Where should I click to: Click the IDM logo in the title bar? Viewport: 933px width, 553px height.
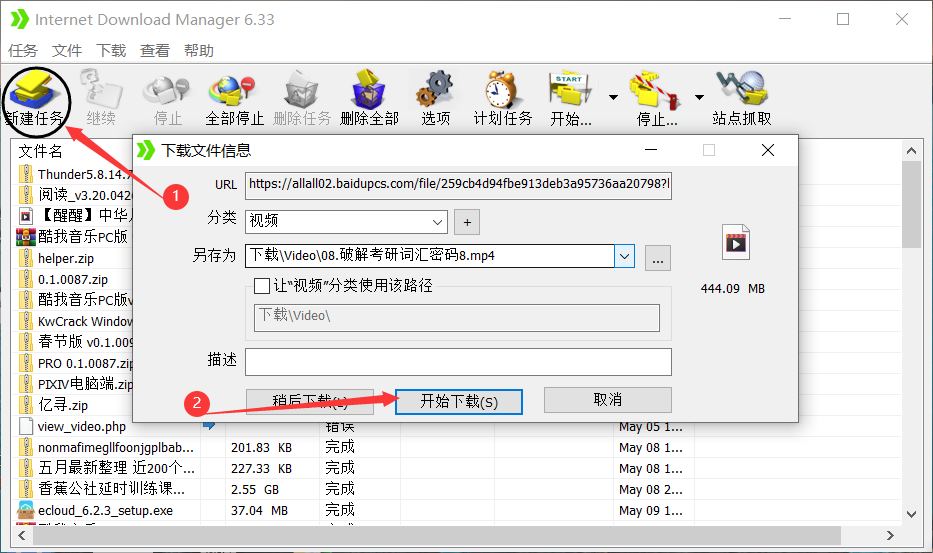[x=20, y=19]
